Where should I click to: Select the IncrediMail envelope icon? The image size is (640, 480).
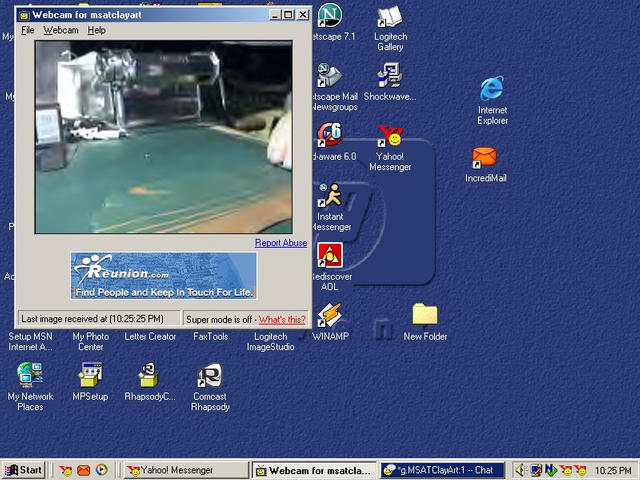coord(484,158)
